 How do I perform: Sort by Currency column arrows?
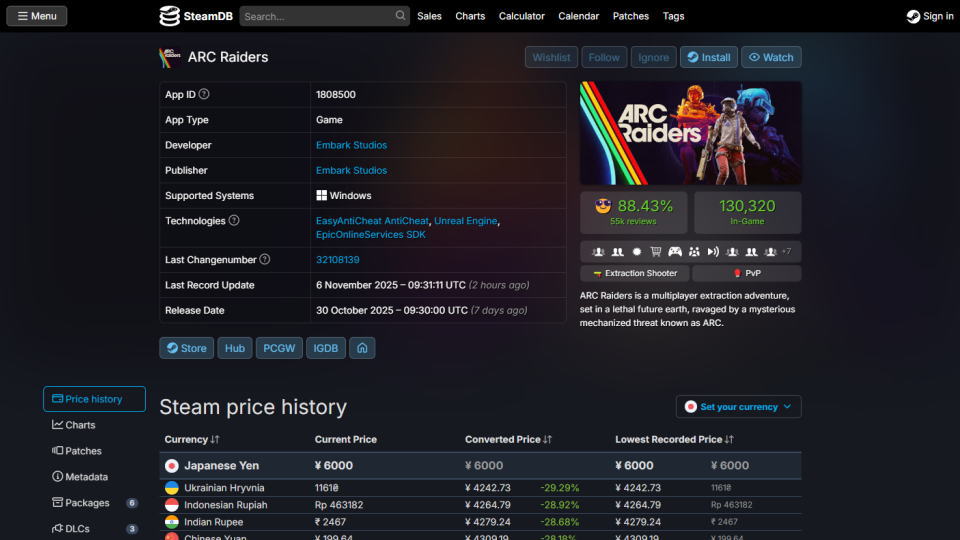click(215, 440)
